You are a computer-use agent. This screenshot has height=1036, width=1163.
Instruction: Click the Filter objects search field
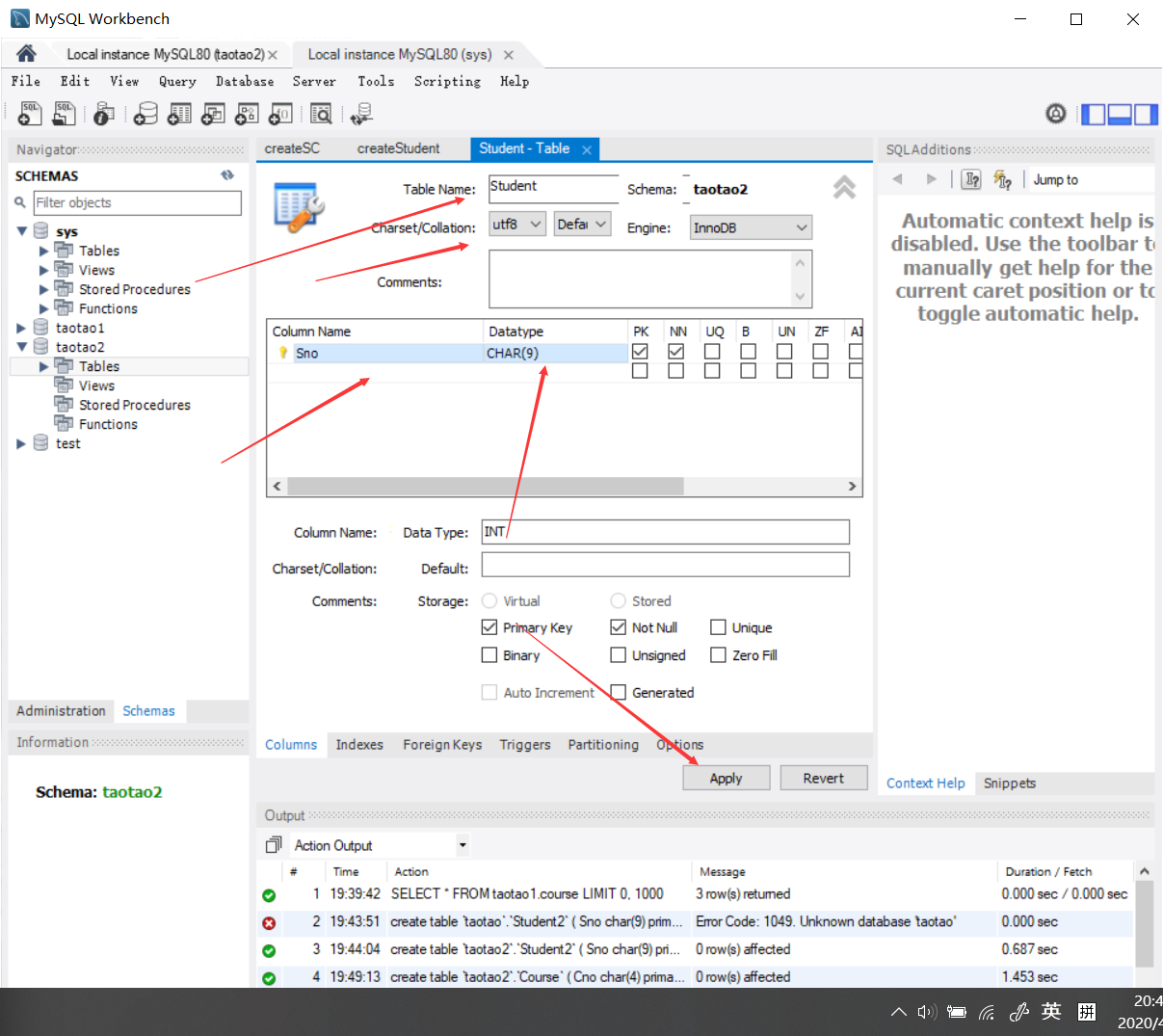click(137, 202)
